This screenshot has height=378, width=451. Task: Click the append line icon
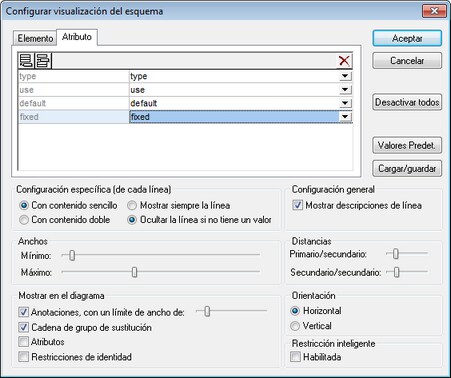(26, 61)
